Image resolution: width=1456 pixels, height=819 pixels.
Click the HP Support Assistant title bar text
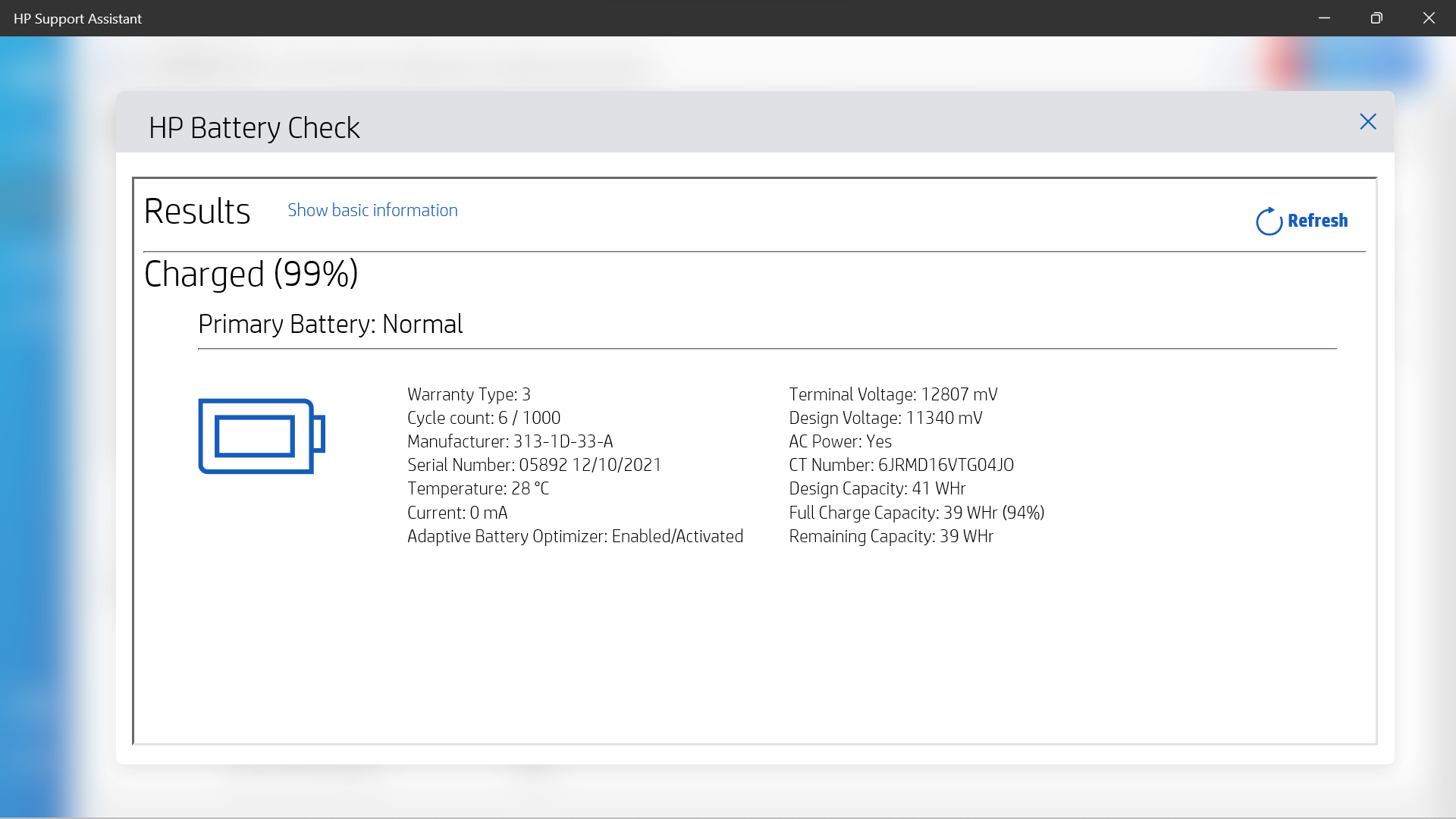[x=77, y=18]
